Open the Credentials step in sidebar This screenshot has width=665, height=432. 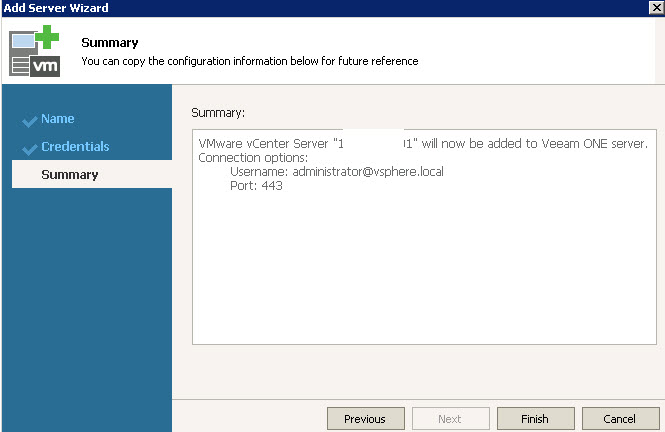click(75, 147)
